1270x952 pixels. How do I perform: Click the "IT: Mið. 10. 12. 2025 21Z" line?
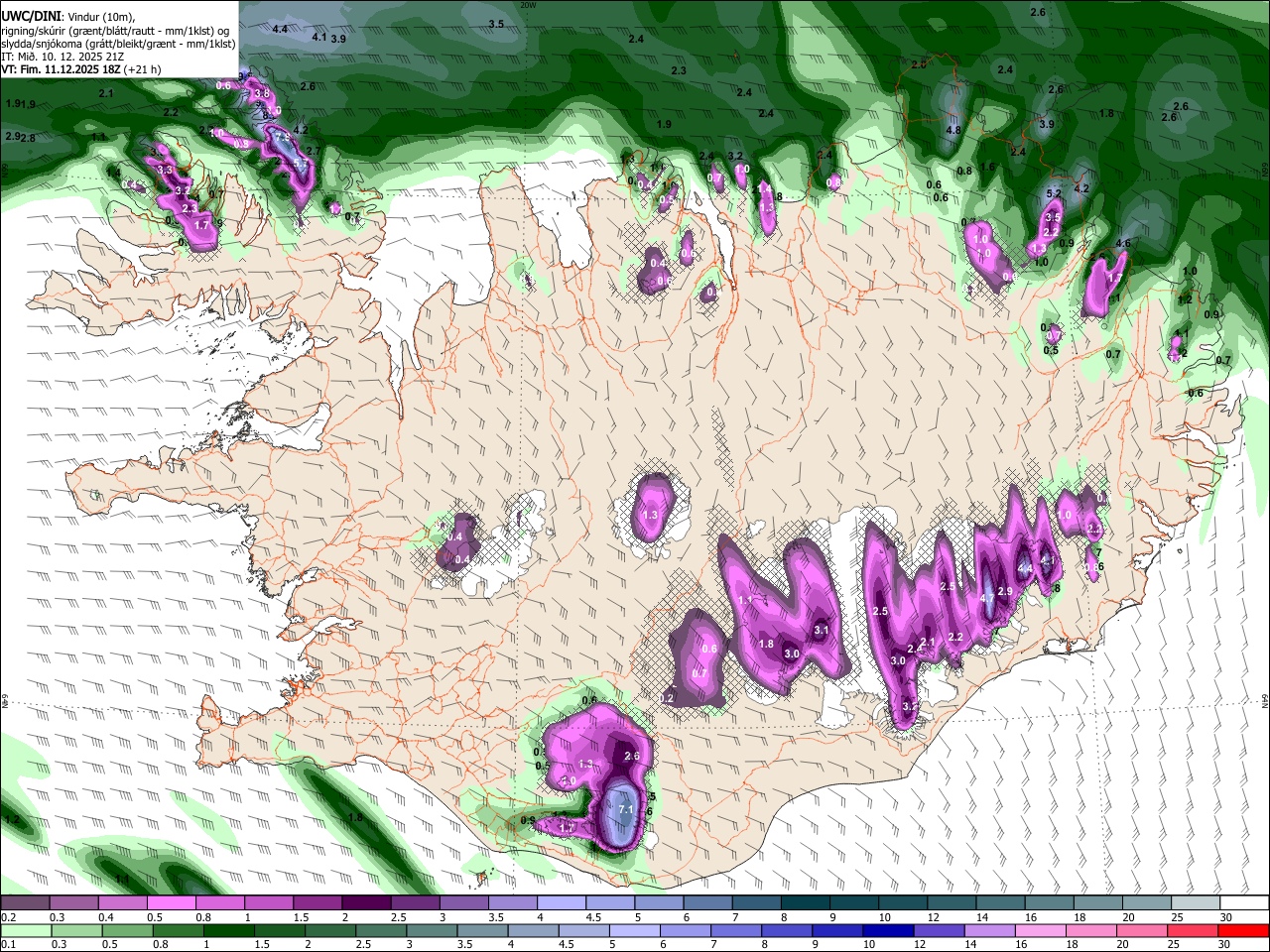click(63, 57)
